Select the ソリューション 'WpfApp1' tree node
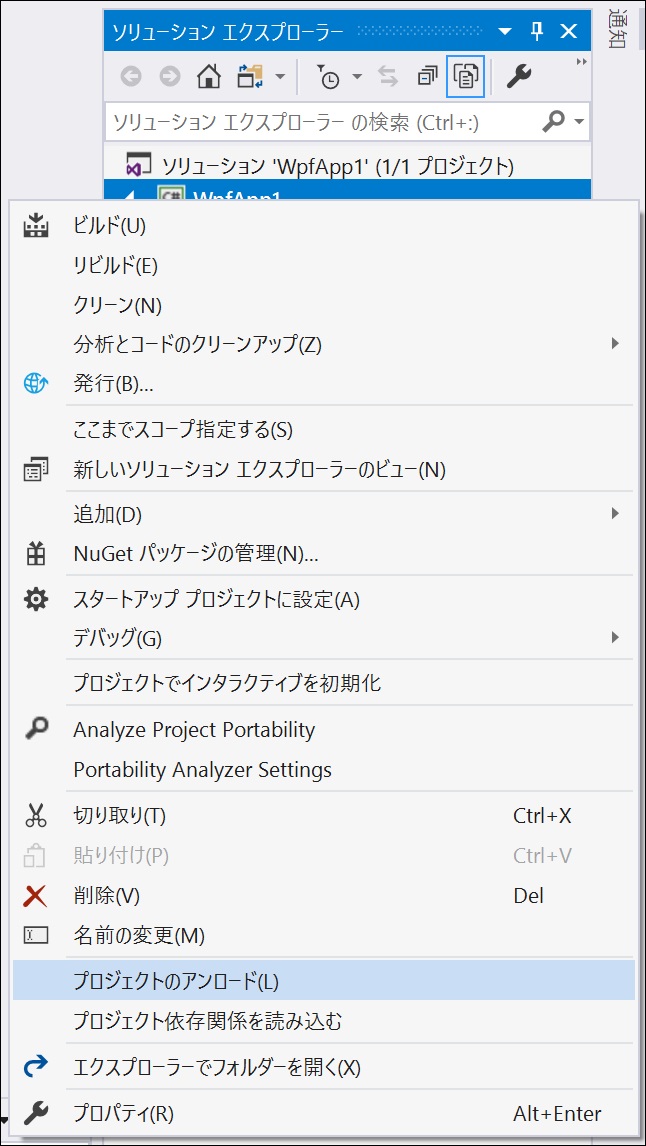646x1146 pixels. [348, 165]
